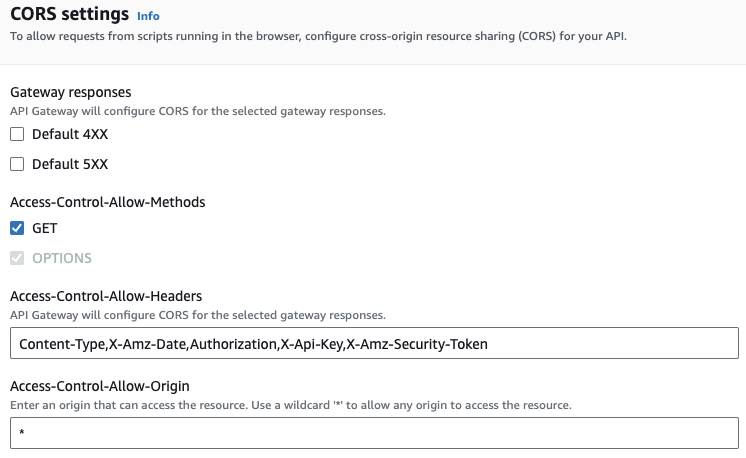Click the Access-Control-Allow-Headers field label

tap(106, 296)
